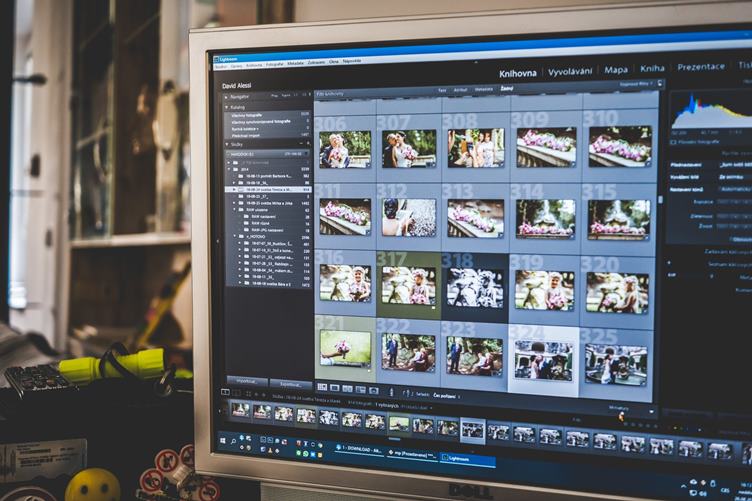Switch to the Mapa module

[x=616, y=70]
